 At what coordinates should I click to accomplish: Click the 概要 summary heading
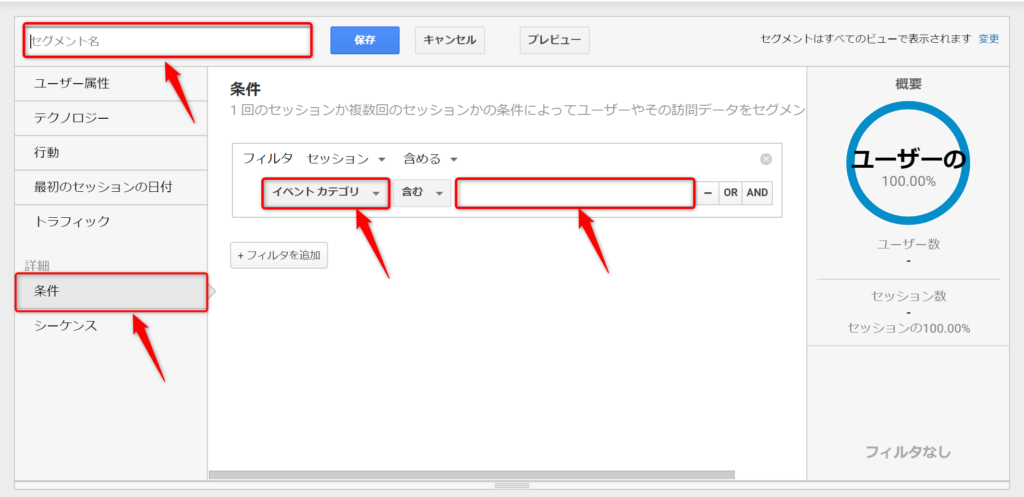pos(908,84)
